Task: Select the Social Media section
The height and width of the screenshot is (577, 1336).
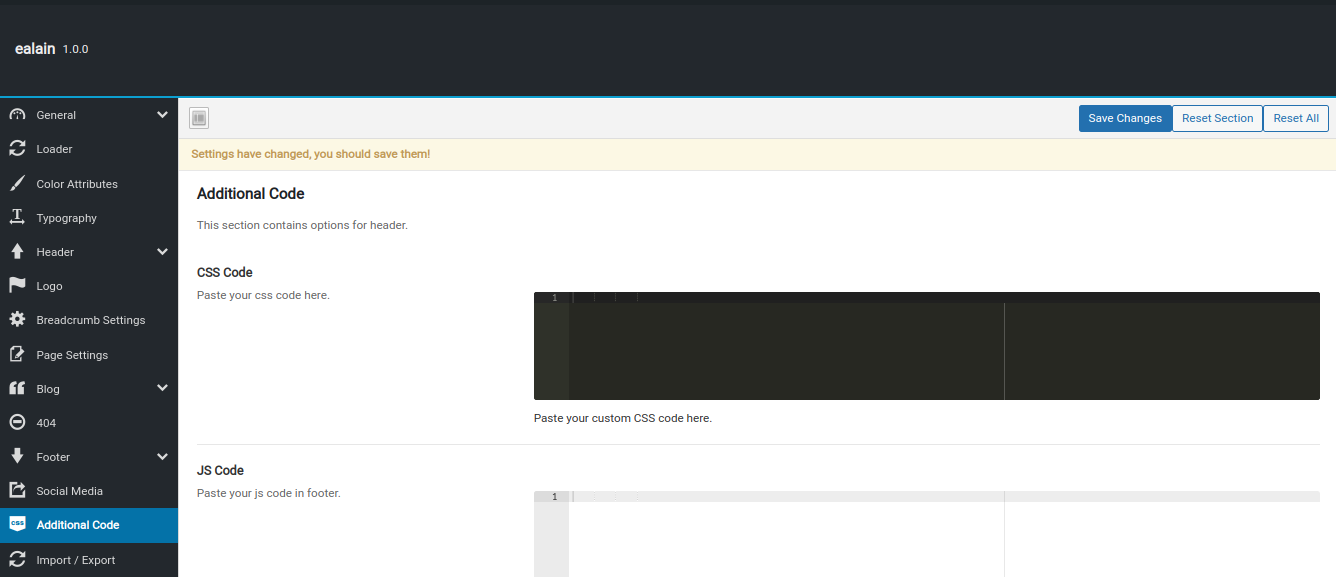Action: click(x=89, y=491)
